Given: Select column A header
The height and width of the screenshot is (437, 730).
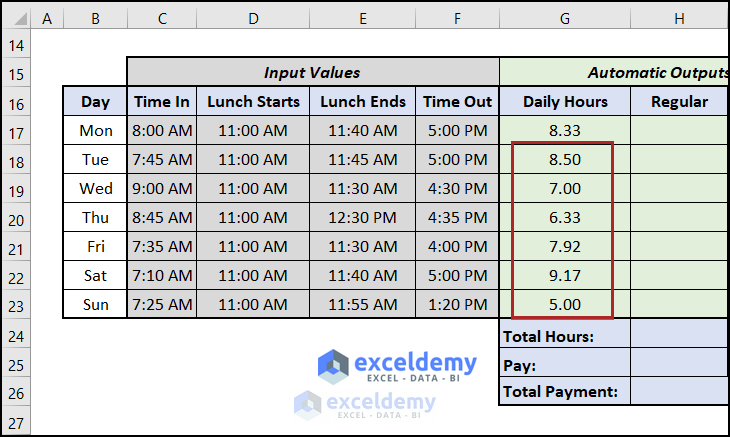Looking at the screenshot, I should click(x=47, y=19).
